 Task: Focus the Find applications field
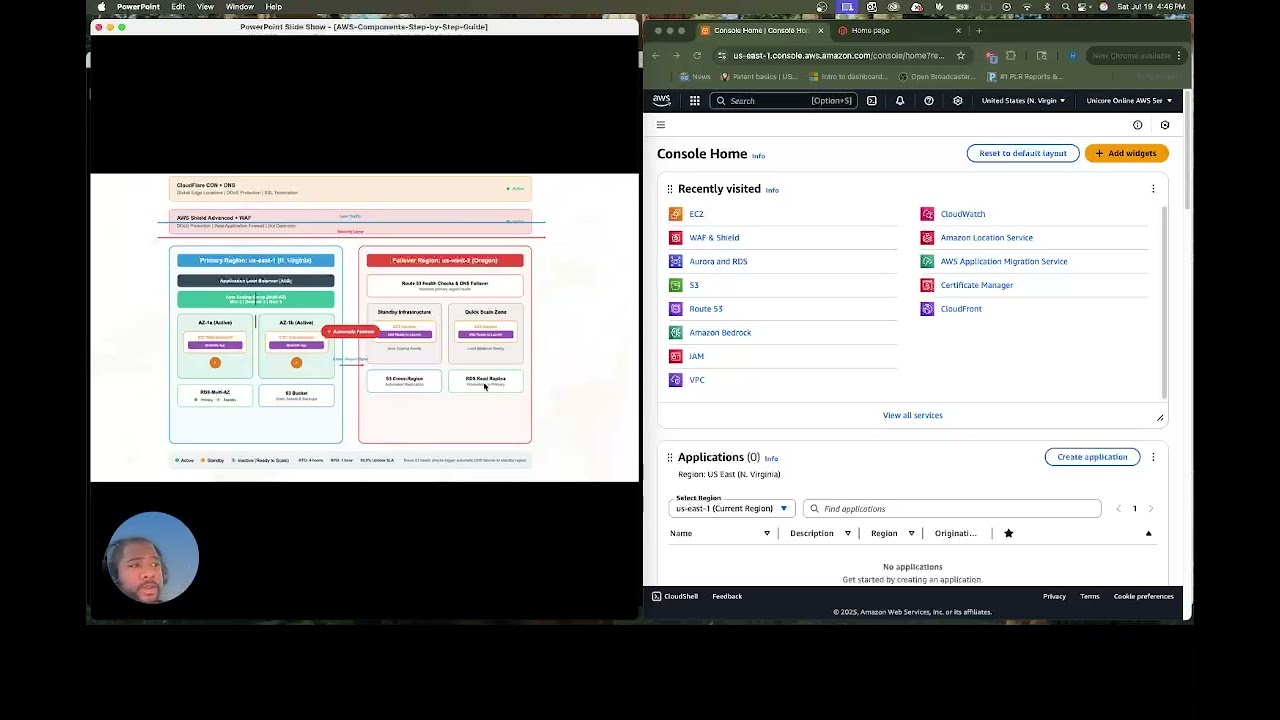(952, 509)
